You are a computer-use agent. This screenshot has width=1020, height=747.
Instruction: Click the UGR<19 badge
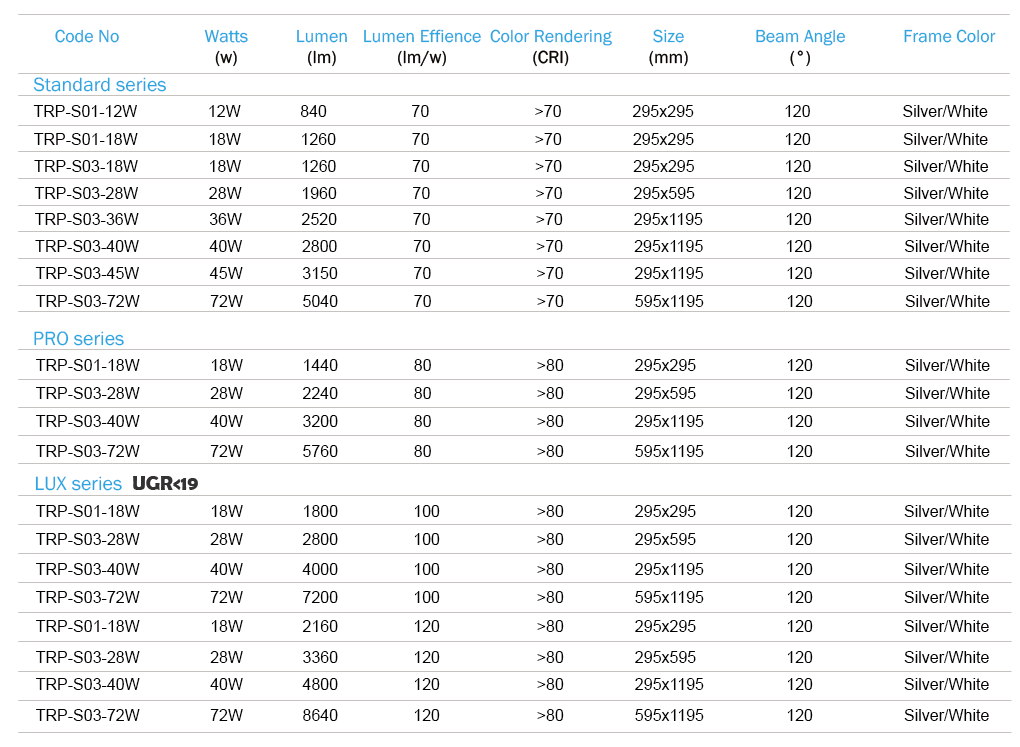coord(165,483)
